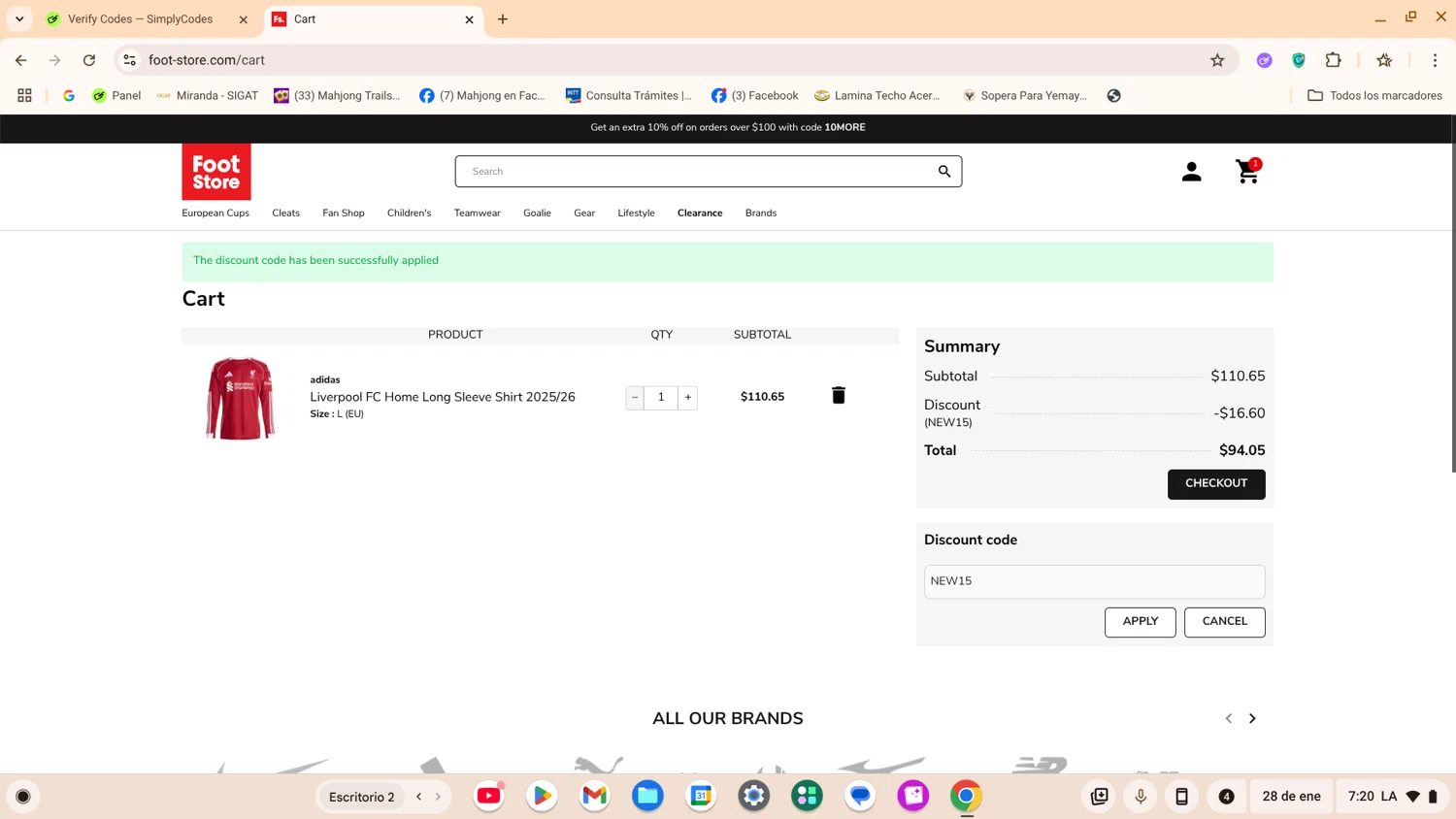Open the shopping cart icon
The height and width of the screenshot is (819, 1456).
(x=1248, y=172)
